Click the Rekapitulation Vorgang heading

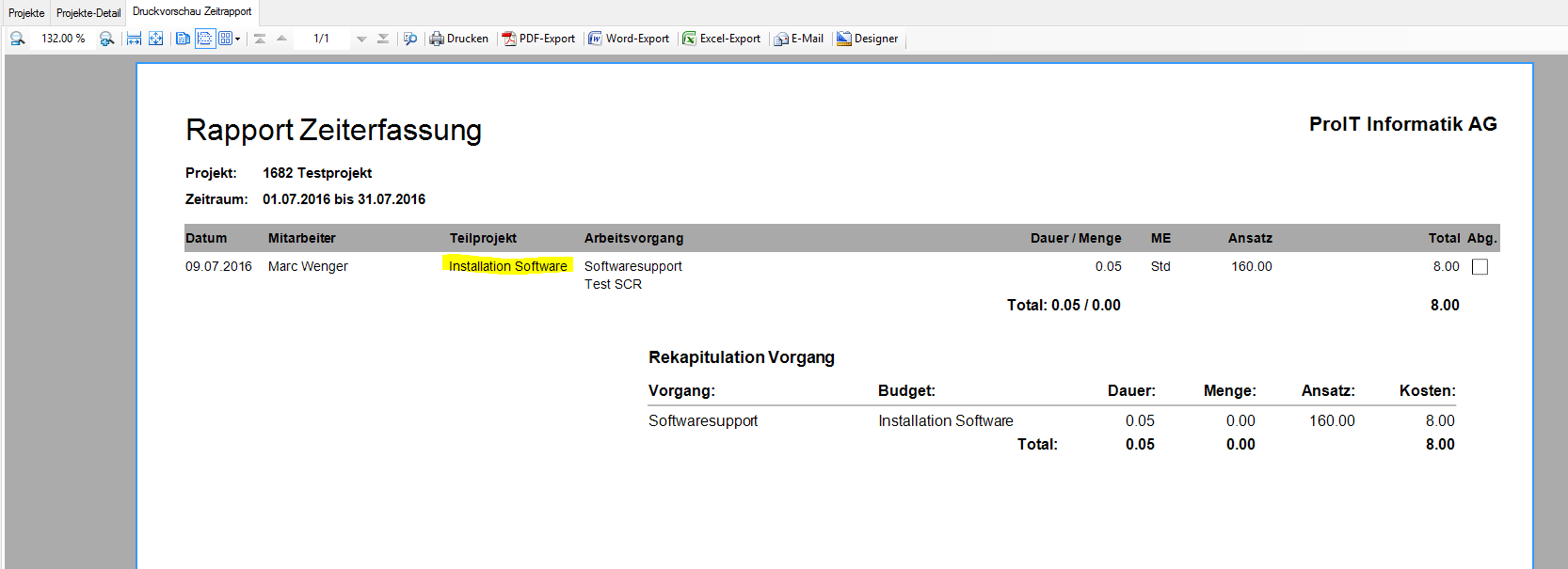(742, 357)
